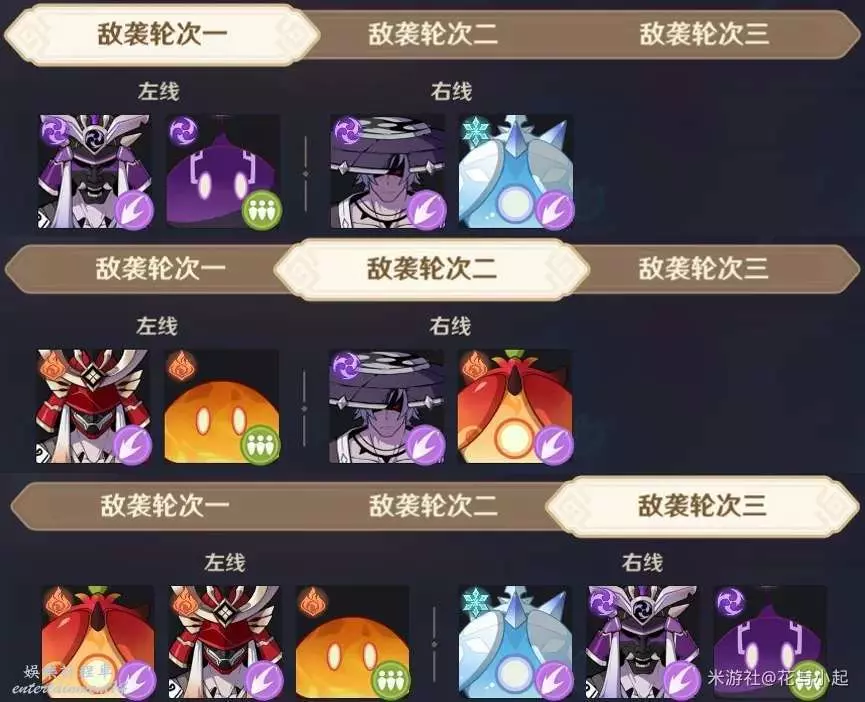Screen dimensions: 865x702
Task: Select 敌袭轮次二 tab in bottom bar
Action: pyautogui.click(x=433, y=505)
